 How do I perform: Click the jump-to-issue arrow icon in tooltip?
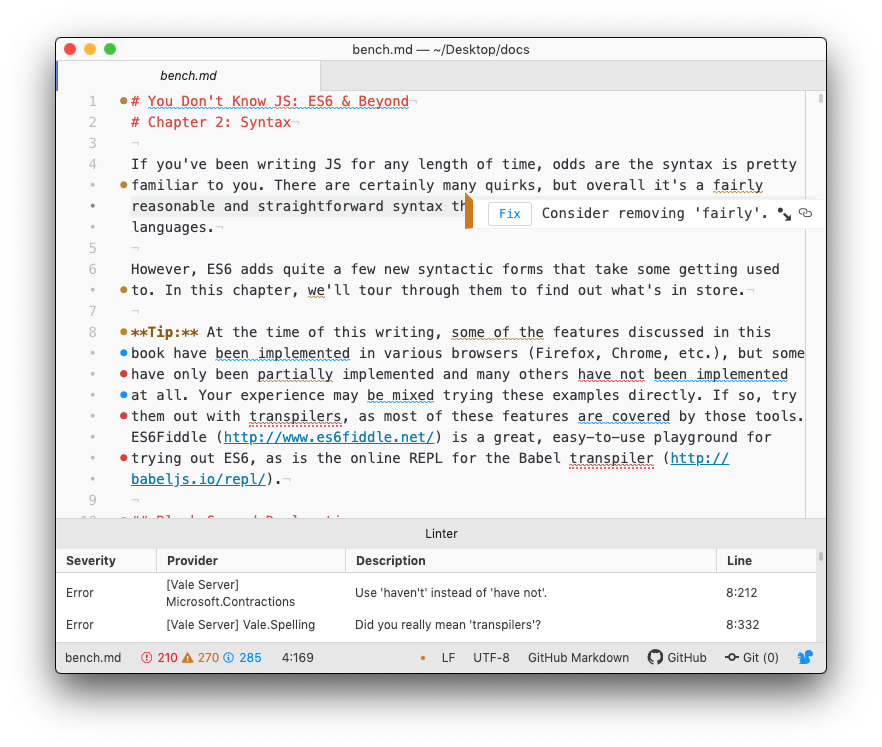point(784,214)
